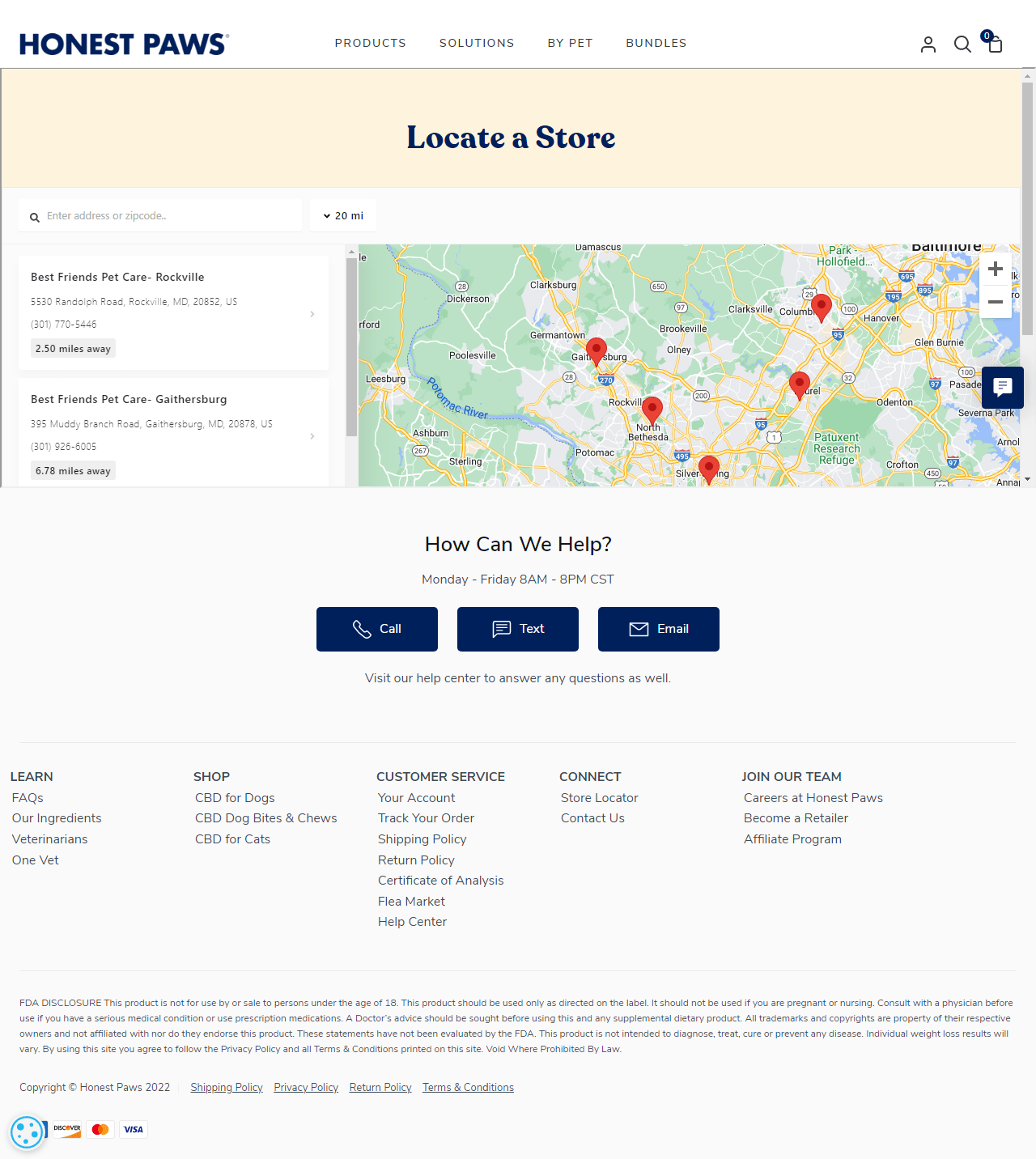The image size is (1036, 1159).
Task: Open the PRODUCTS menu
Action: [370, 43]
